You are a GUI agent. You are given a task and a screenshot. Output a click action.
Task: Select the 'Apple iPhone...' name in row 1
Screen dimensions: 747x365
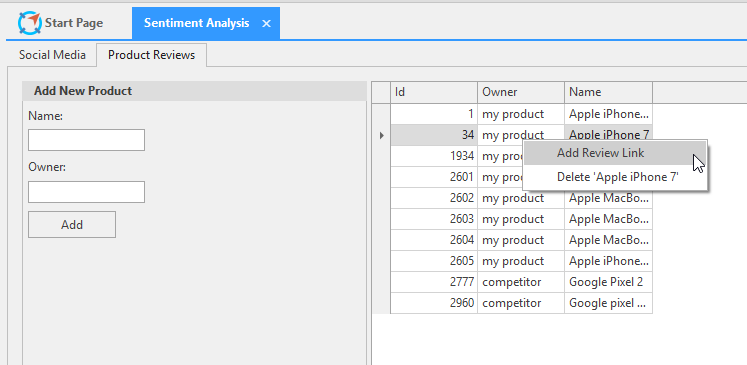point(608,114)
